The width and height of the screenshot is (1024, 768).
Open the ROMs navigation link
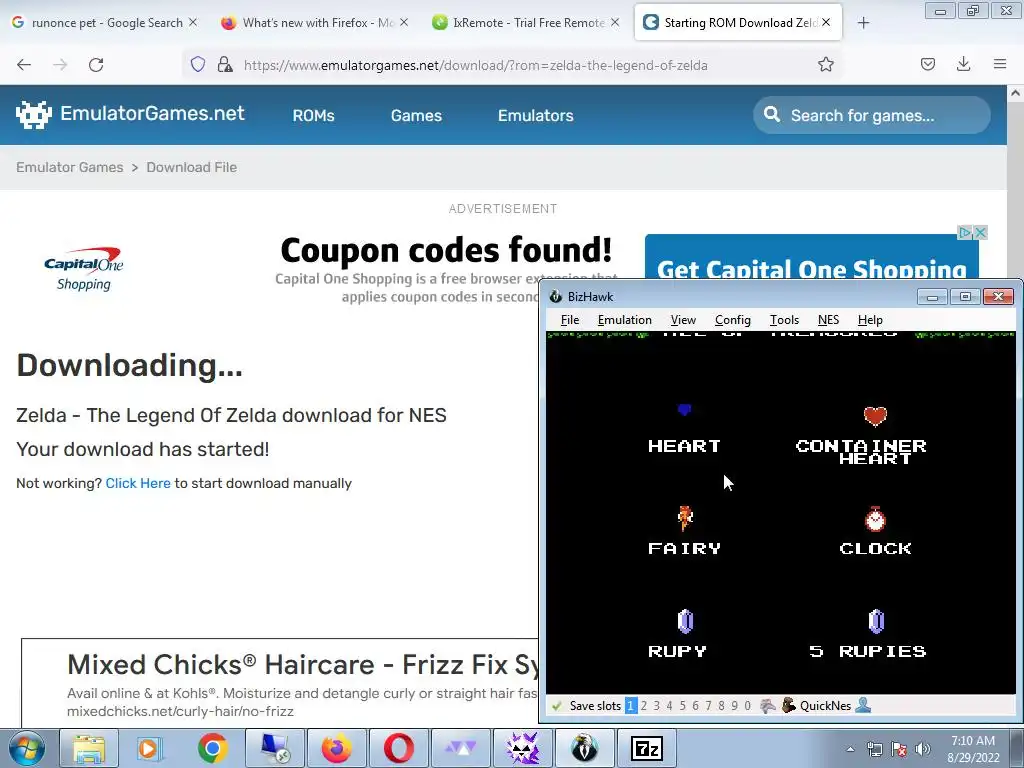(313, 116)
